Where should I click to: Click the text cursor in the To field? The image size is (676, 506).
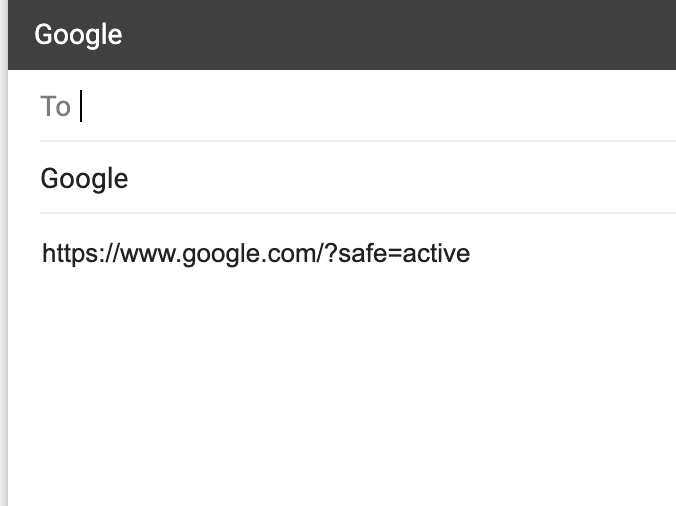(81, 106)
